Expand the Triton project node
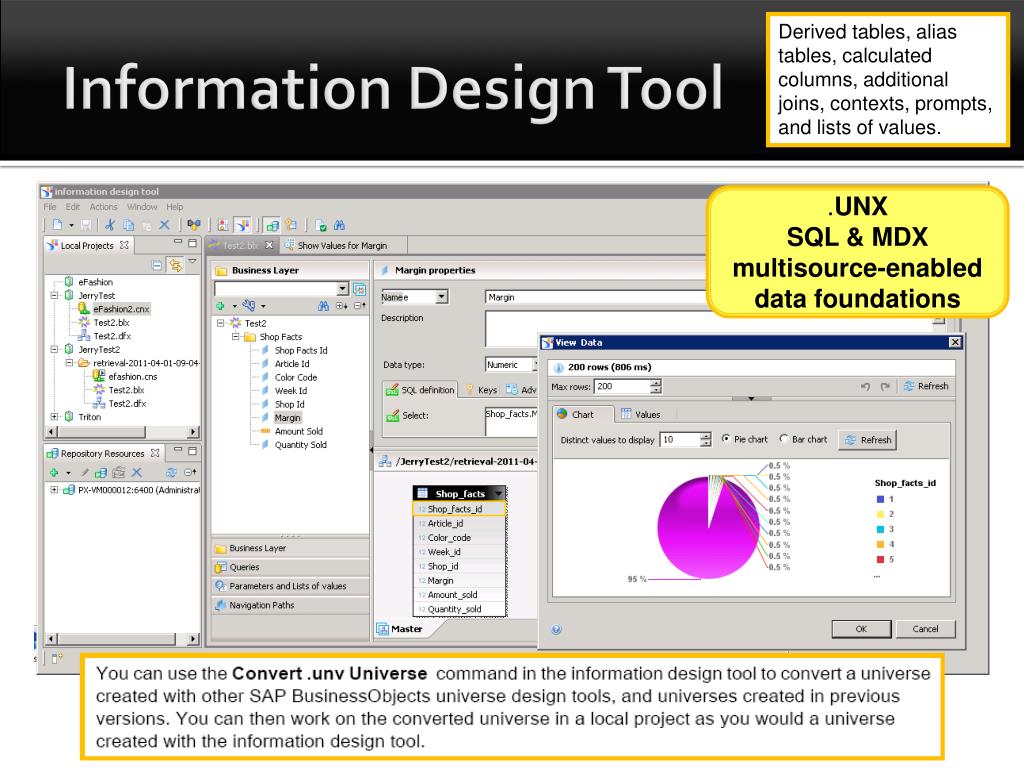The height and width of the screenshot is (768, 1024). (x=54, y=417)
